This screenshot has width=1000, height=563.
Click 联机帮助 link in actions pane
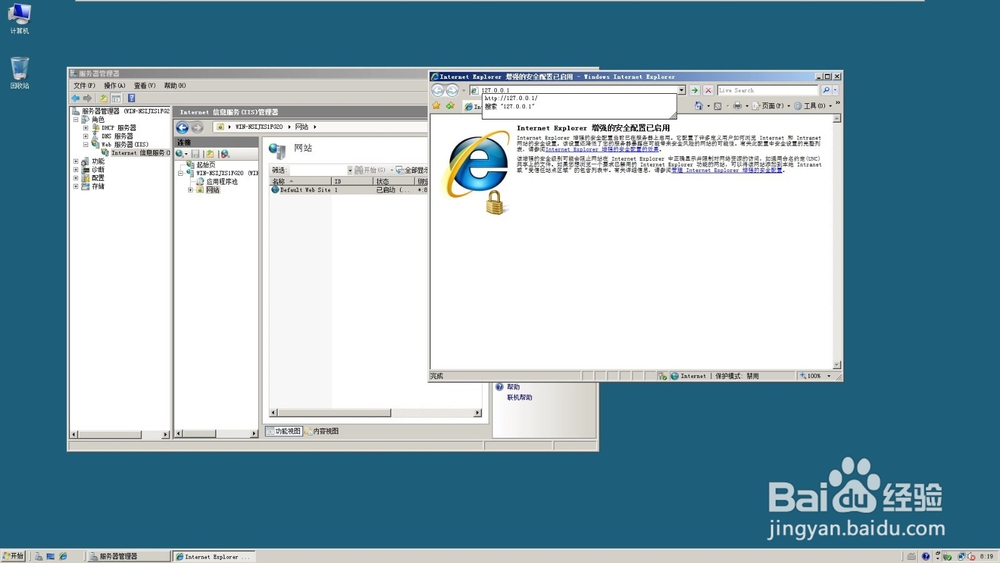tap(519, 397)
